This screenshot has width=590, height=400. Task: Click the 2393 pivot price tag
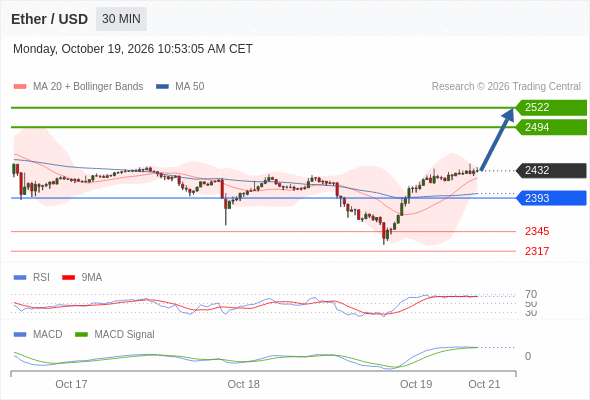(551, 198)
